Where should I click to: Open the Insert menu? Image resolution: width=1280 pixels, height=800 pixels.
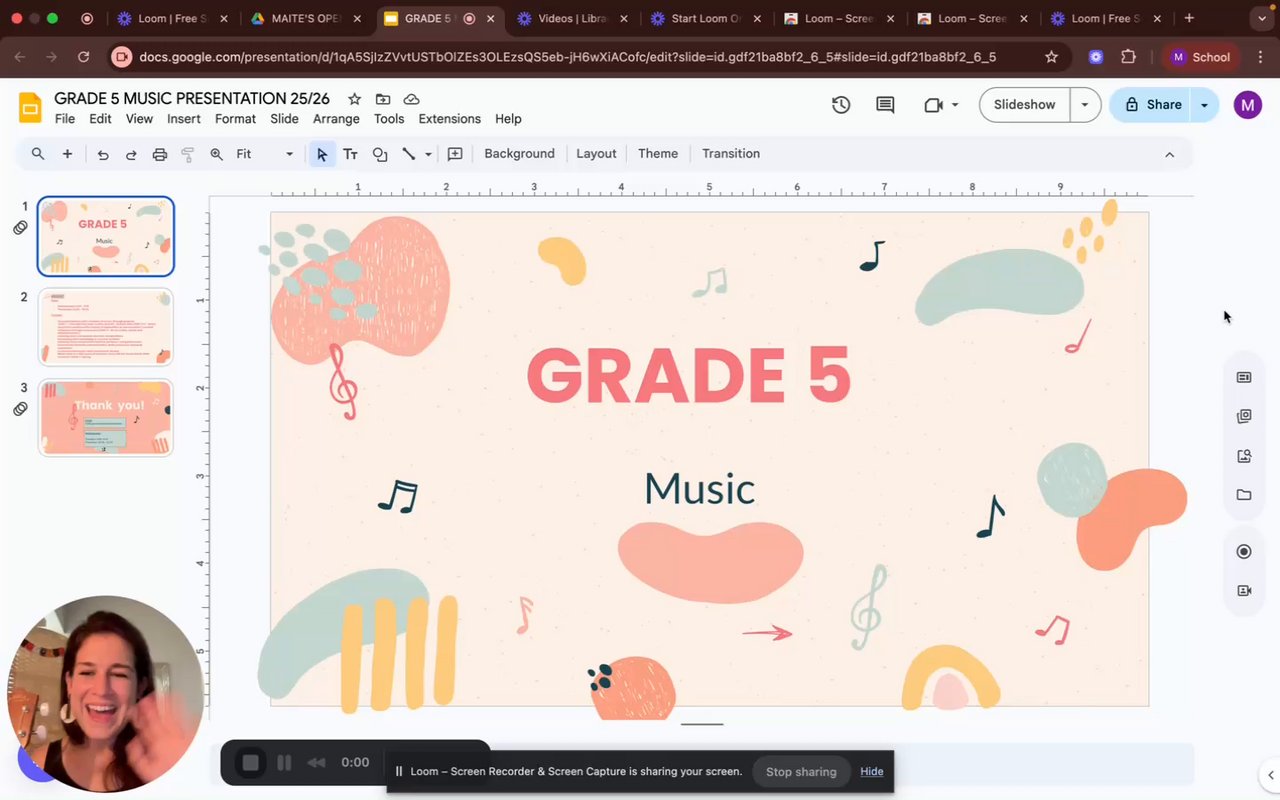[184, 119]
